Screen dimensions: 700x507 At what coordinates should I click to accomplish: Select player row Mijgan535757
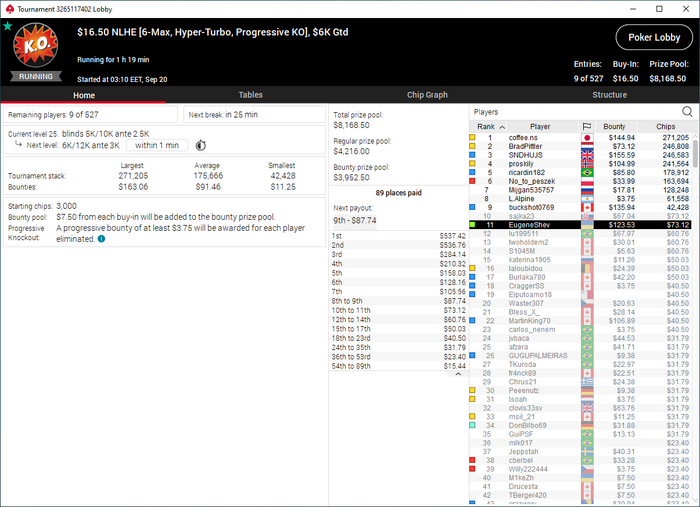[580, 190]
